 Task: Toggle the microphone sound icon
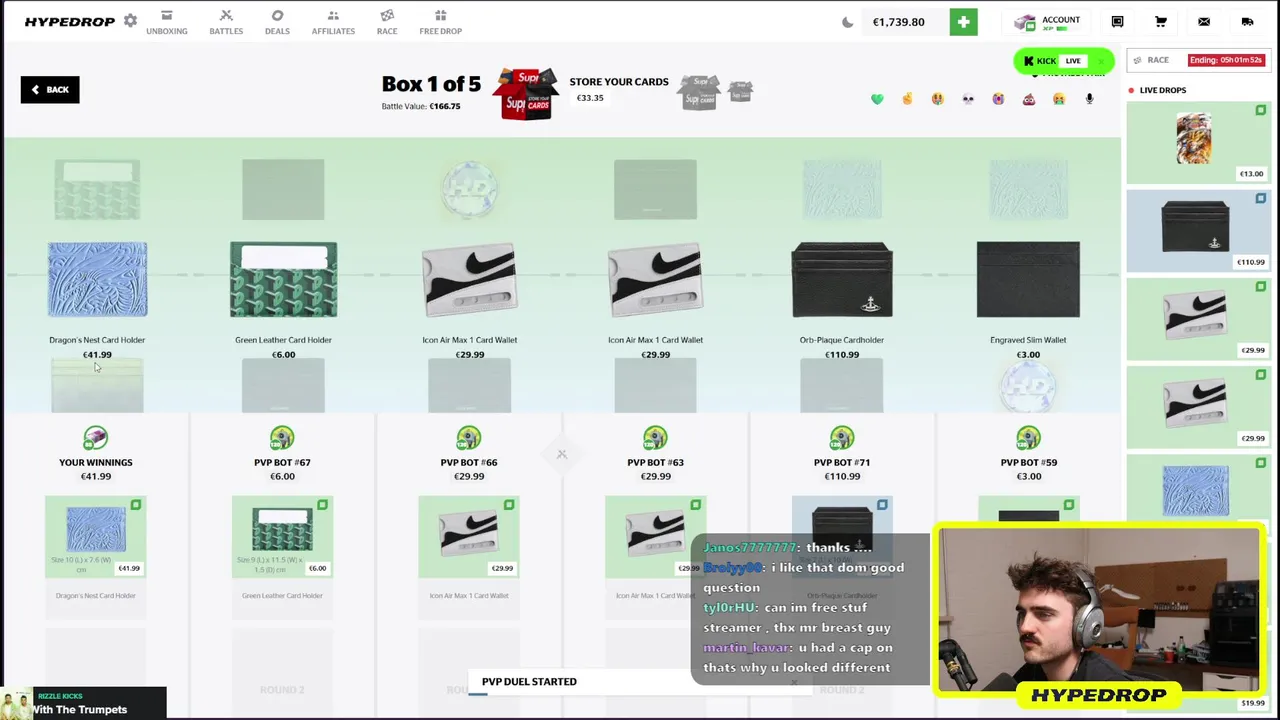click(1089, 99)
